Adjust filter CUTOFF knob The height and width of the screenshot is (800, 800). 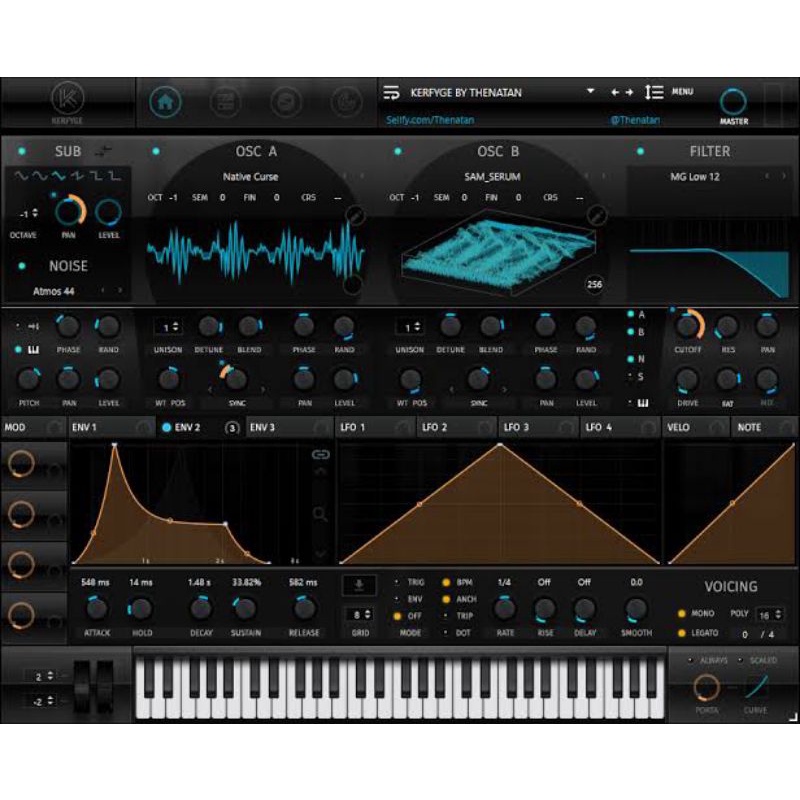(687, 327)
